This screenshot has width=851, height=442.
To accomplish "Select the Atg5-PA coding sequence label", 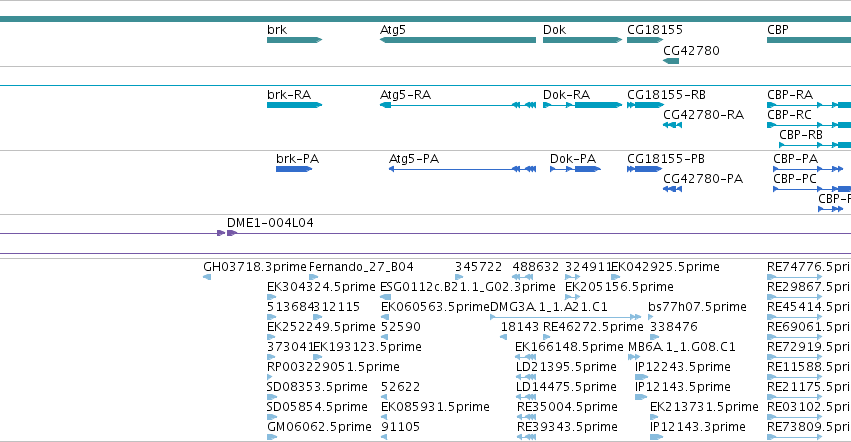I will coord(414,159).
